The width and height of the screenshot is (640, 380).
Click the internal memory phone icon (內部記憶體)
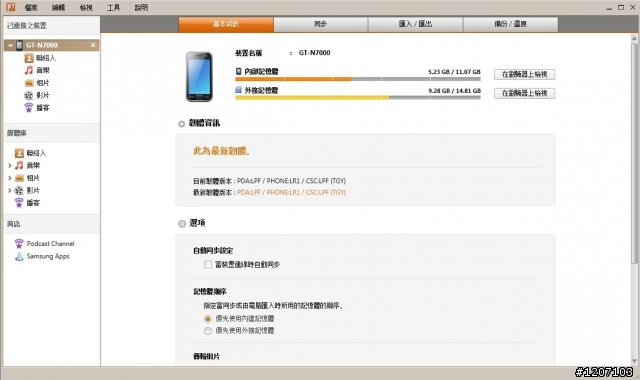point(238,71)
